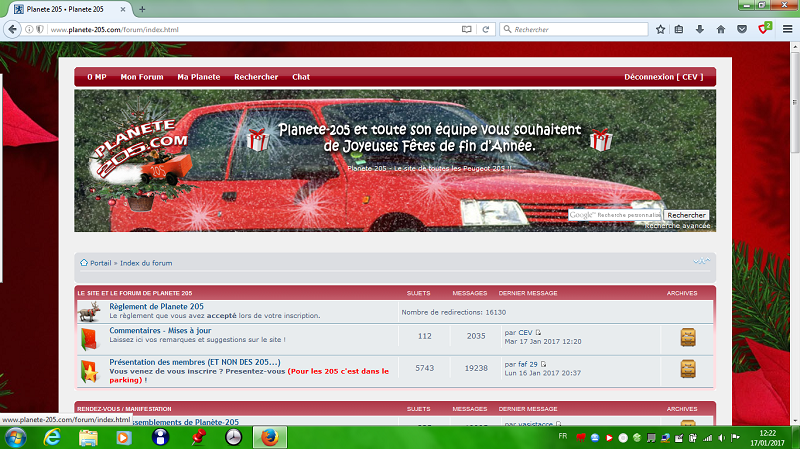Open the Ma Planete menu item
800x449 pixels.
pos(198,77)
